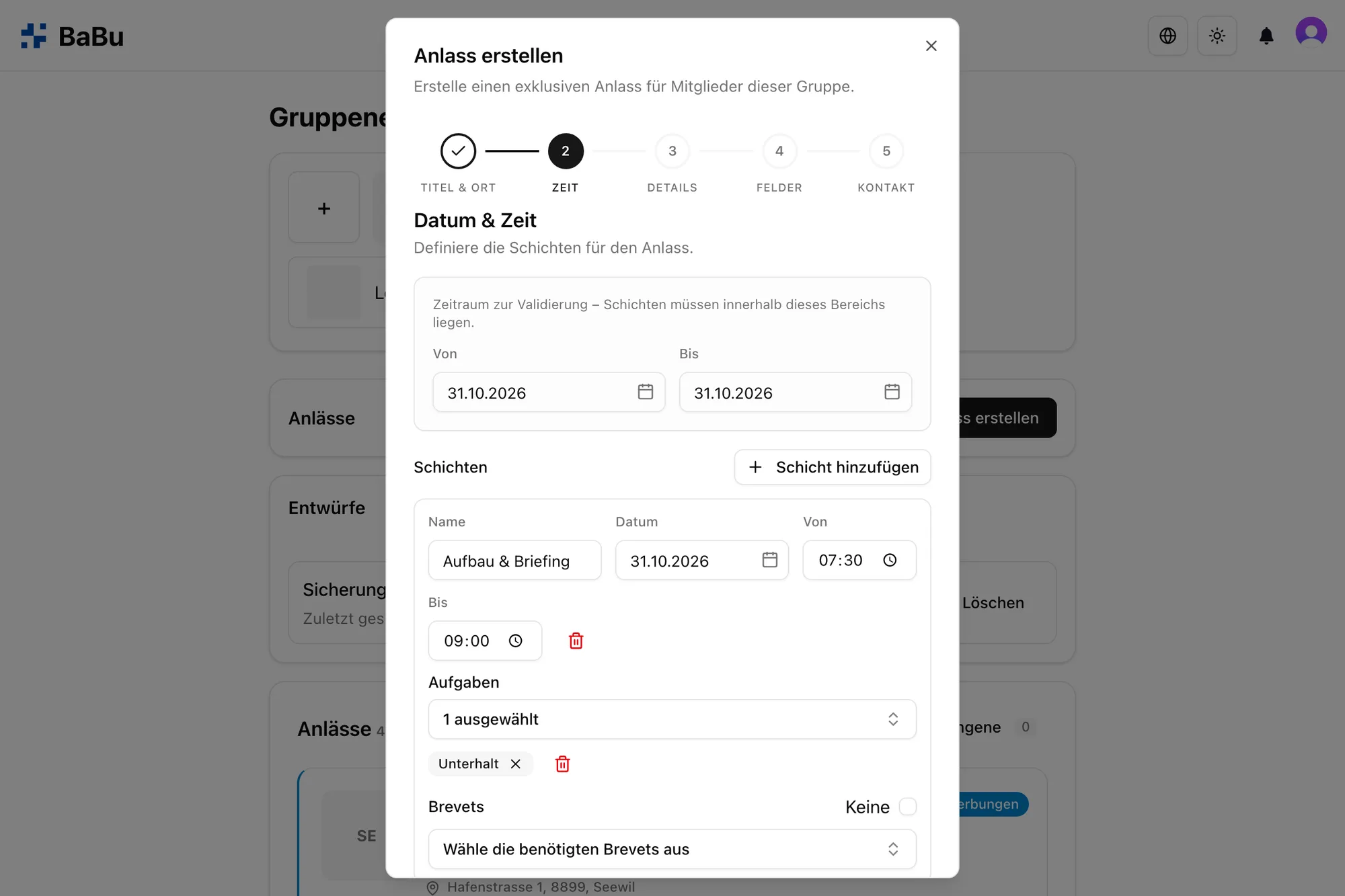Toggle the light/dark theme sun icon
1345x896 pixels.
point(1217,36)
